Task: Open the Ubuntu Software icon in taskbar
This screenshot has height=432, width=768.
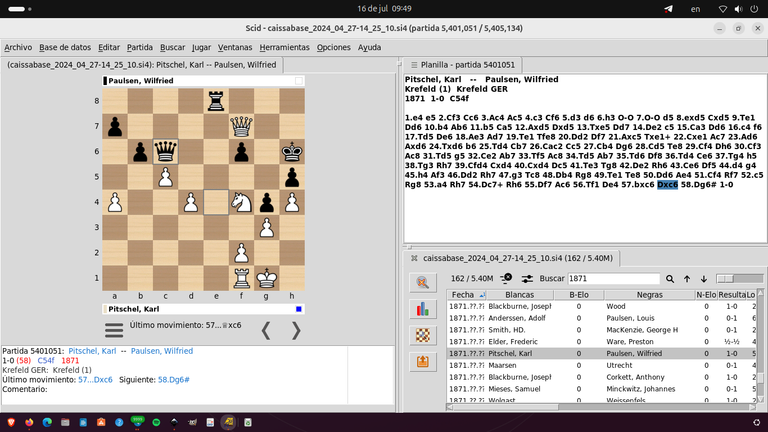Action: coord(101,422)
